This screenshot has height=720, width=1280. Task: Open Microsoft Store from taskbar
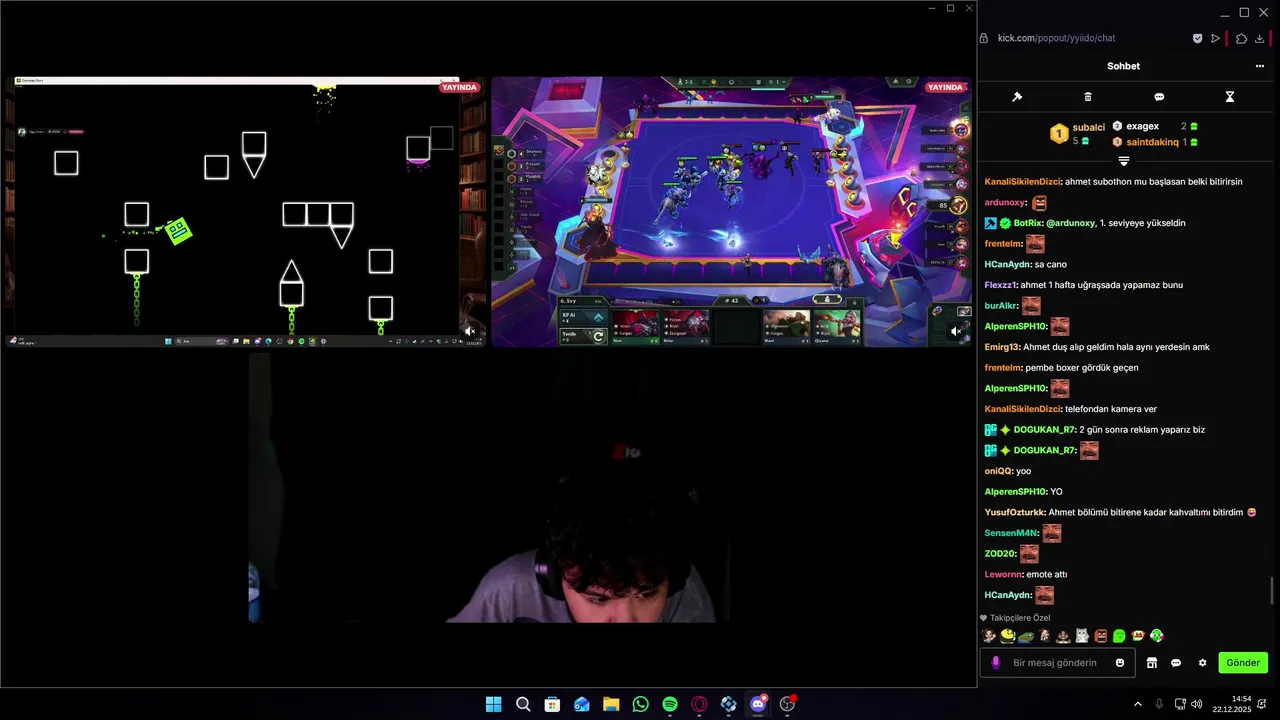click(x=552, y=704)
